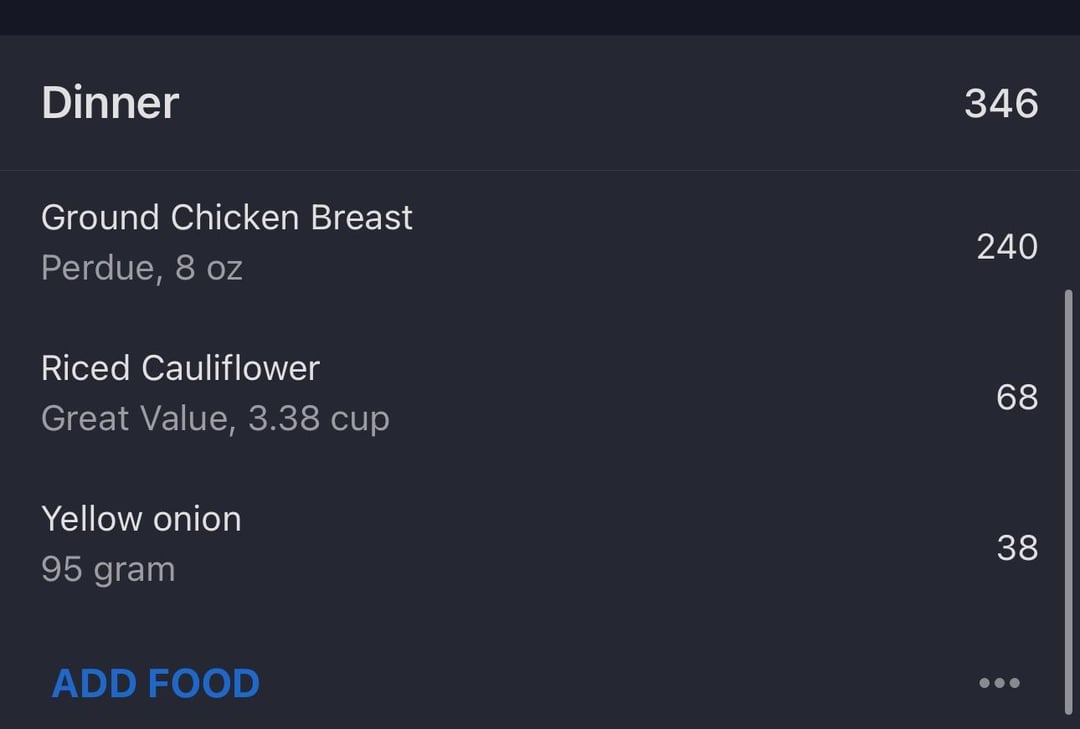This screenshot has height=729, width=1080.
Task: Click the dark bar above the Dinner section
Action: pos(540,17)
